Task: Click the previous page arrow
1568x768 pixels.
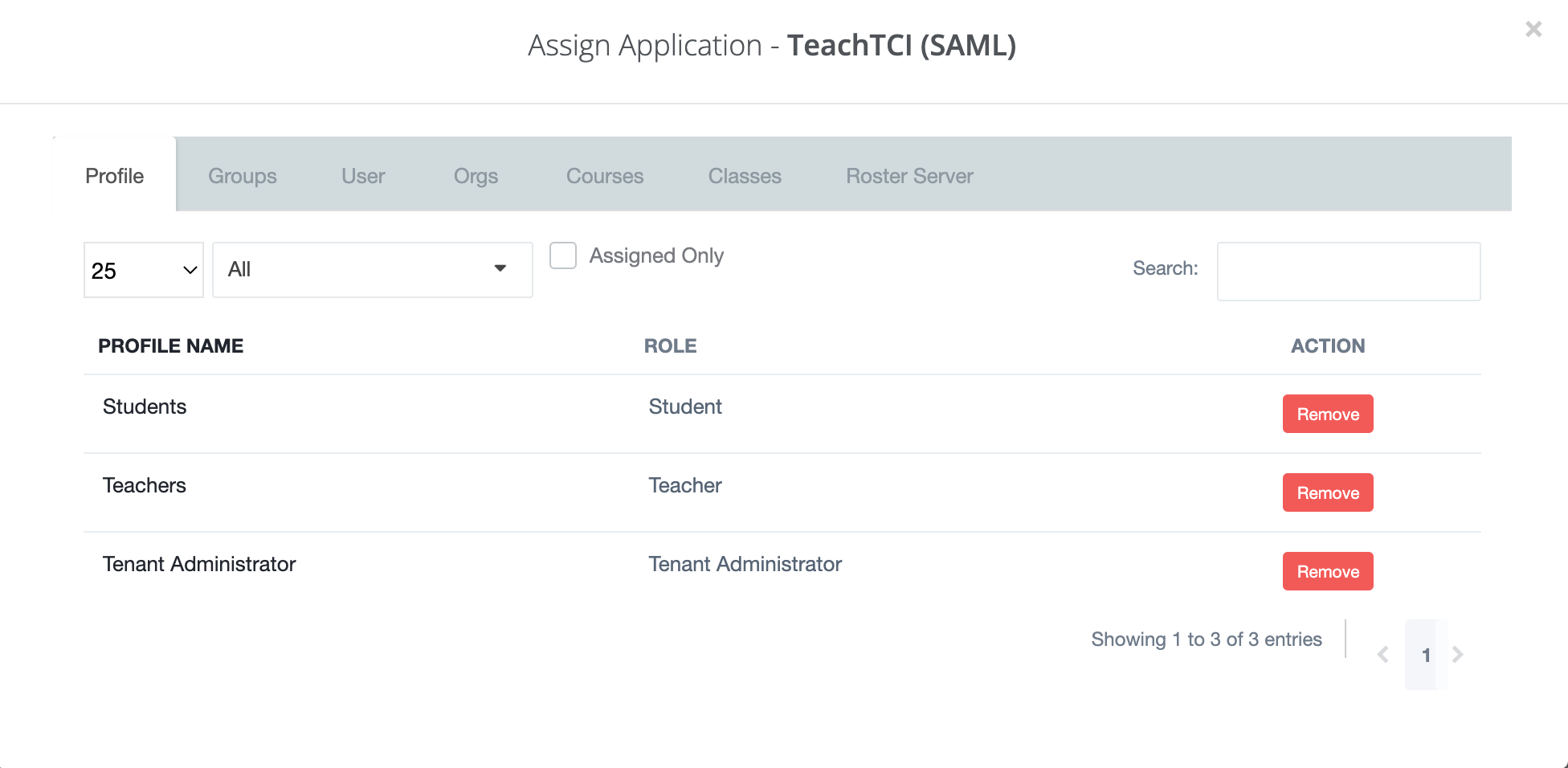Action: (1382, 654)
